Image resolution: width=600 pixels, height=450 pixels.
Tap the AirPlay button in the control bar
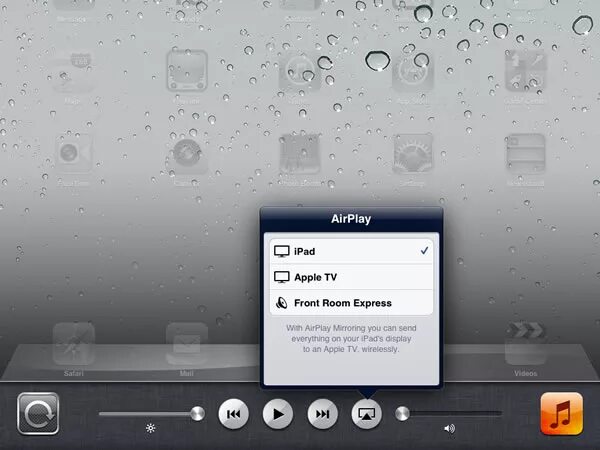[367, 414]
